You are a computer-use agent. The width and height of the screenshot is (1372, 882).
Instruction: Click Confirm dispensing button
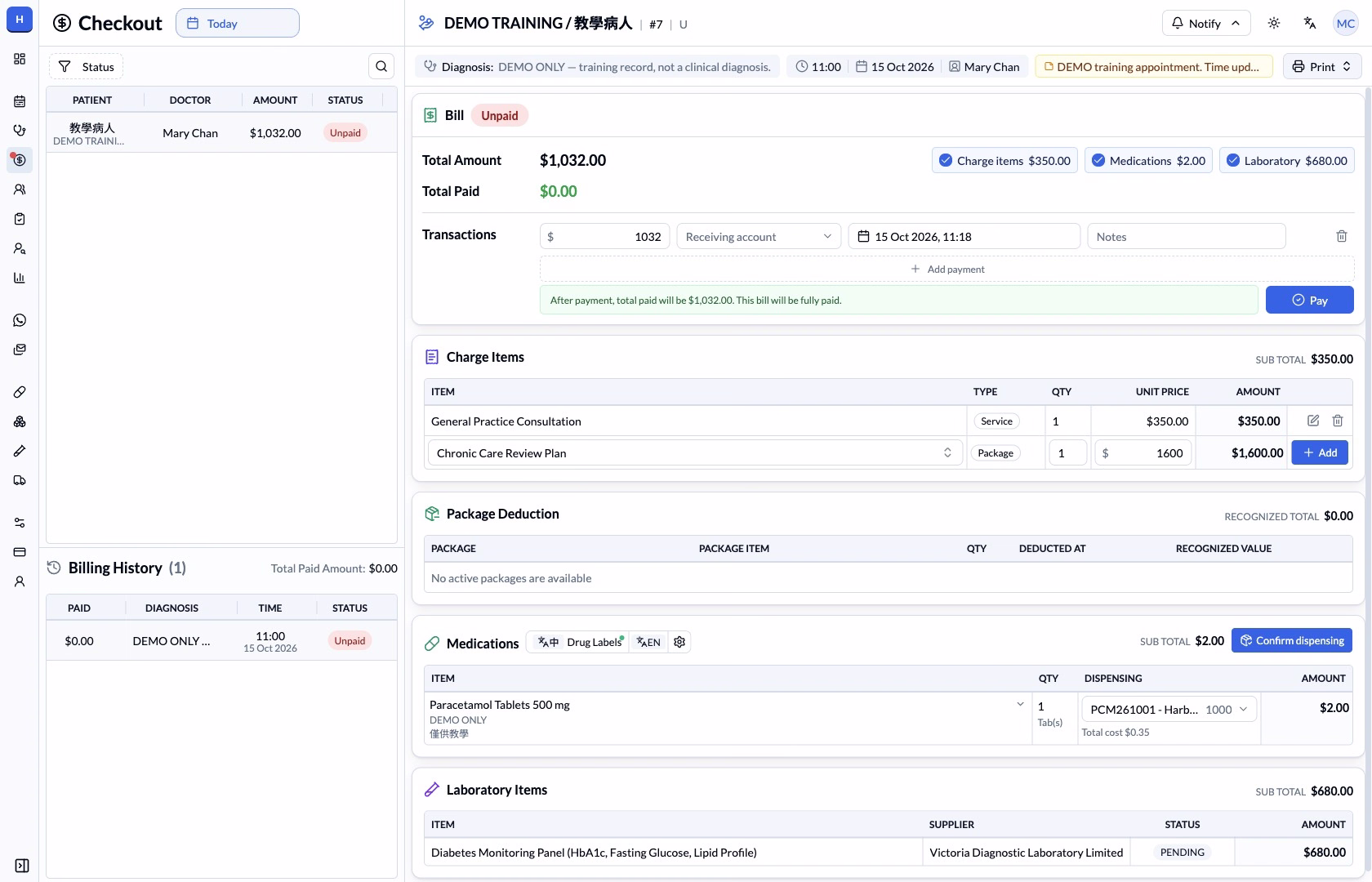click(x=1292, y=640)
